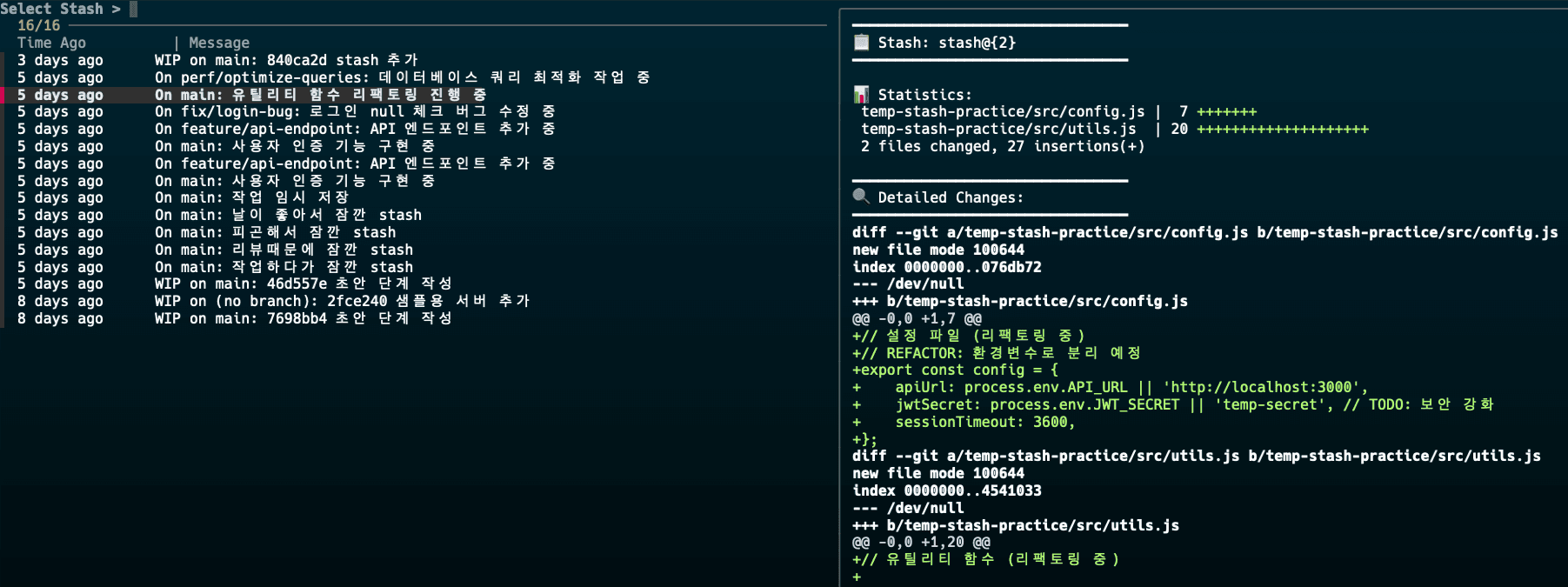The width and height of the screenshot is (1568, 587).
Task: Click the clipboard icon beside Stash: stash@{2}
Action: (x=861, y=43)
